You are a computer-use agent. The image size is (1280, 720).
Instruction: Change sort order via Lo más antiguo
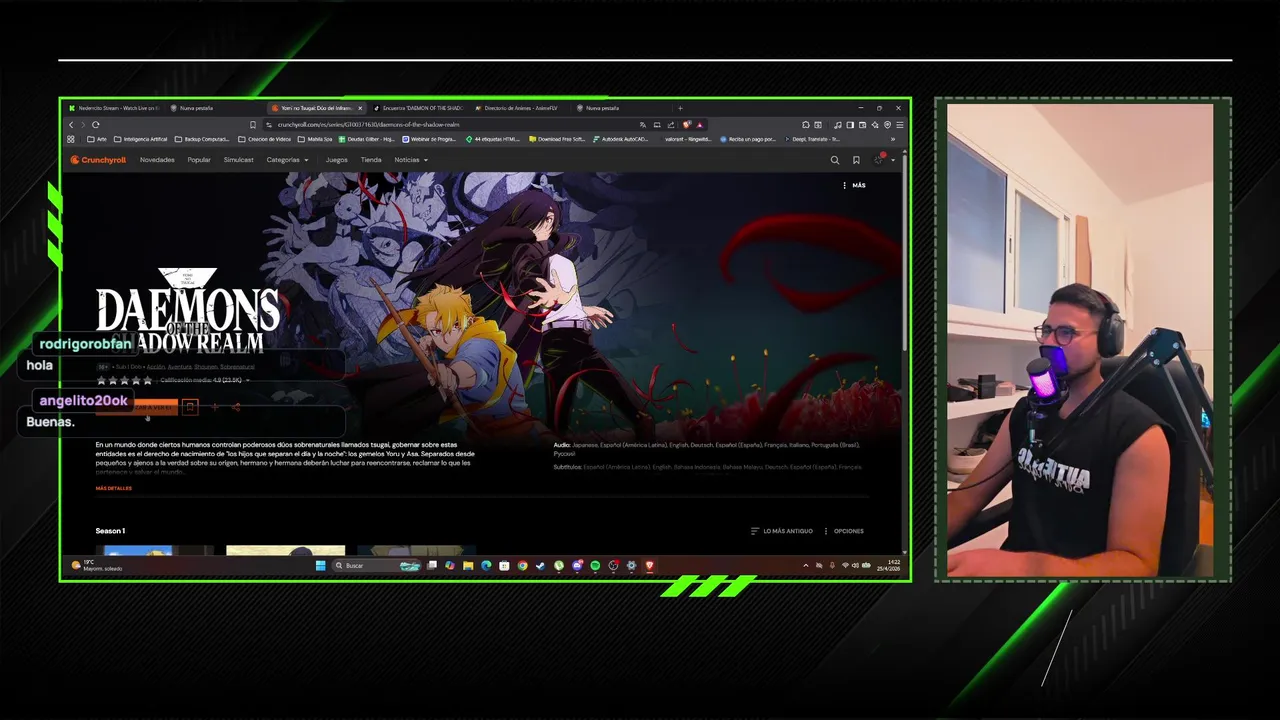[x=781, y=531]
